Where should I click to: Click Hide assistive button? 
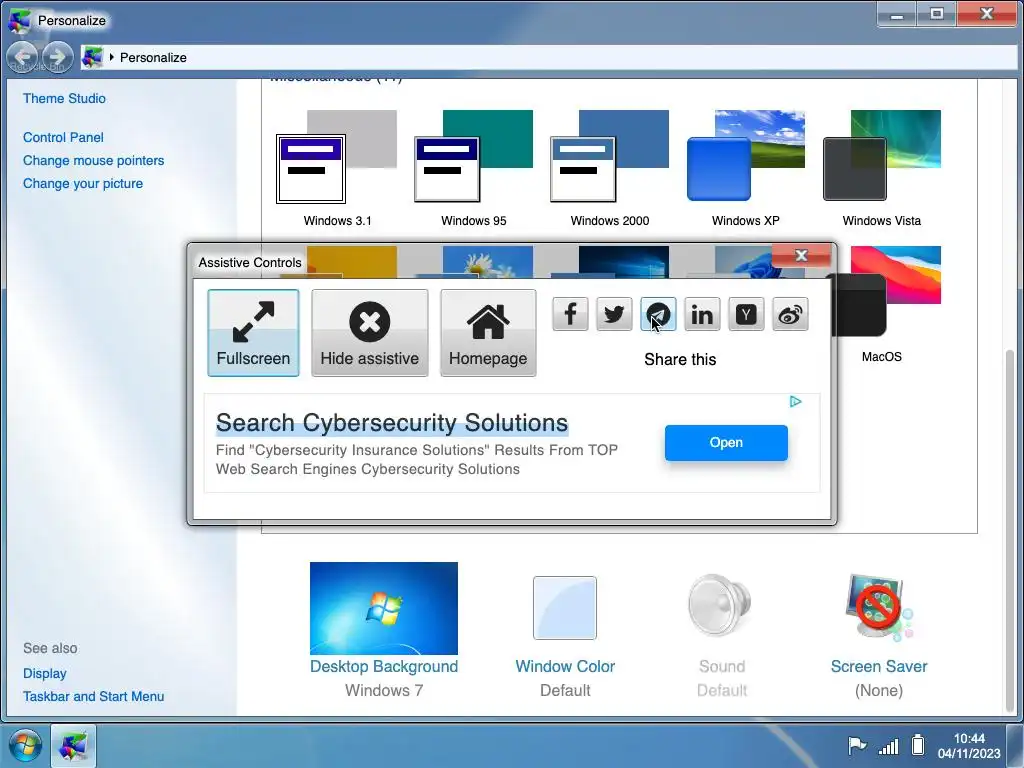370,333
